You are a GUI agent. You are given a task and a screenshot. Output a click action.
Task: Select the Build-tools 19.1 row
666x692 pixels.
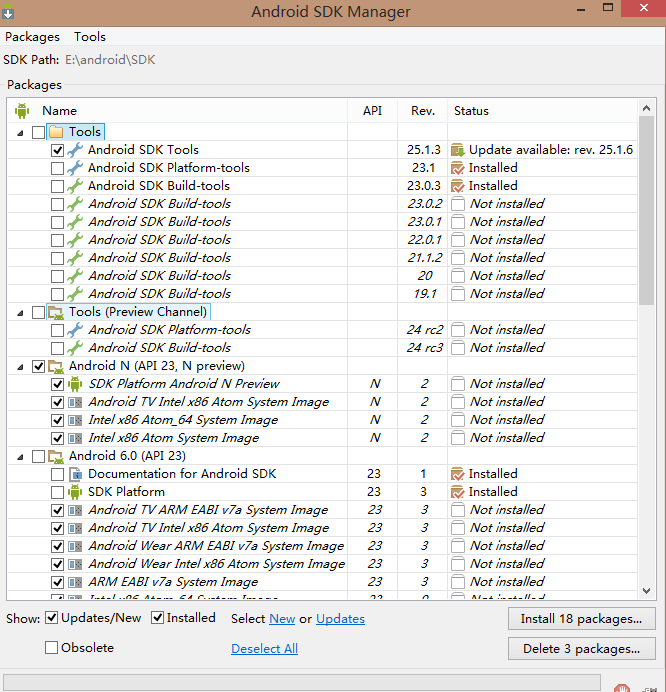coord(322,294)
